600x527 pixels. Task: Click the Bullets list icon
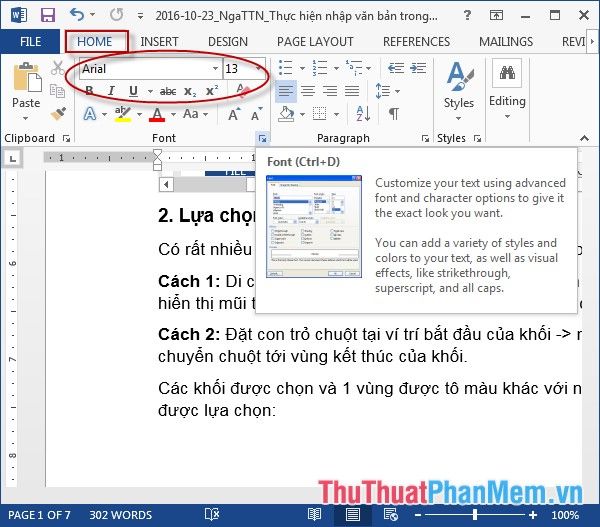[x=285, y=68]
